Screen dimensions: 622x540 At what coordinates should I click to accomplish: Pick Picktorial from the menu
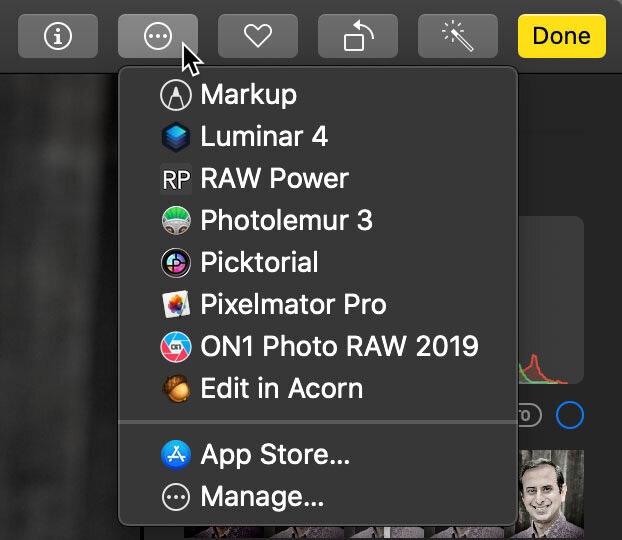[318, 263]
